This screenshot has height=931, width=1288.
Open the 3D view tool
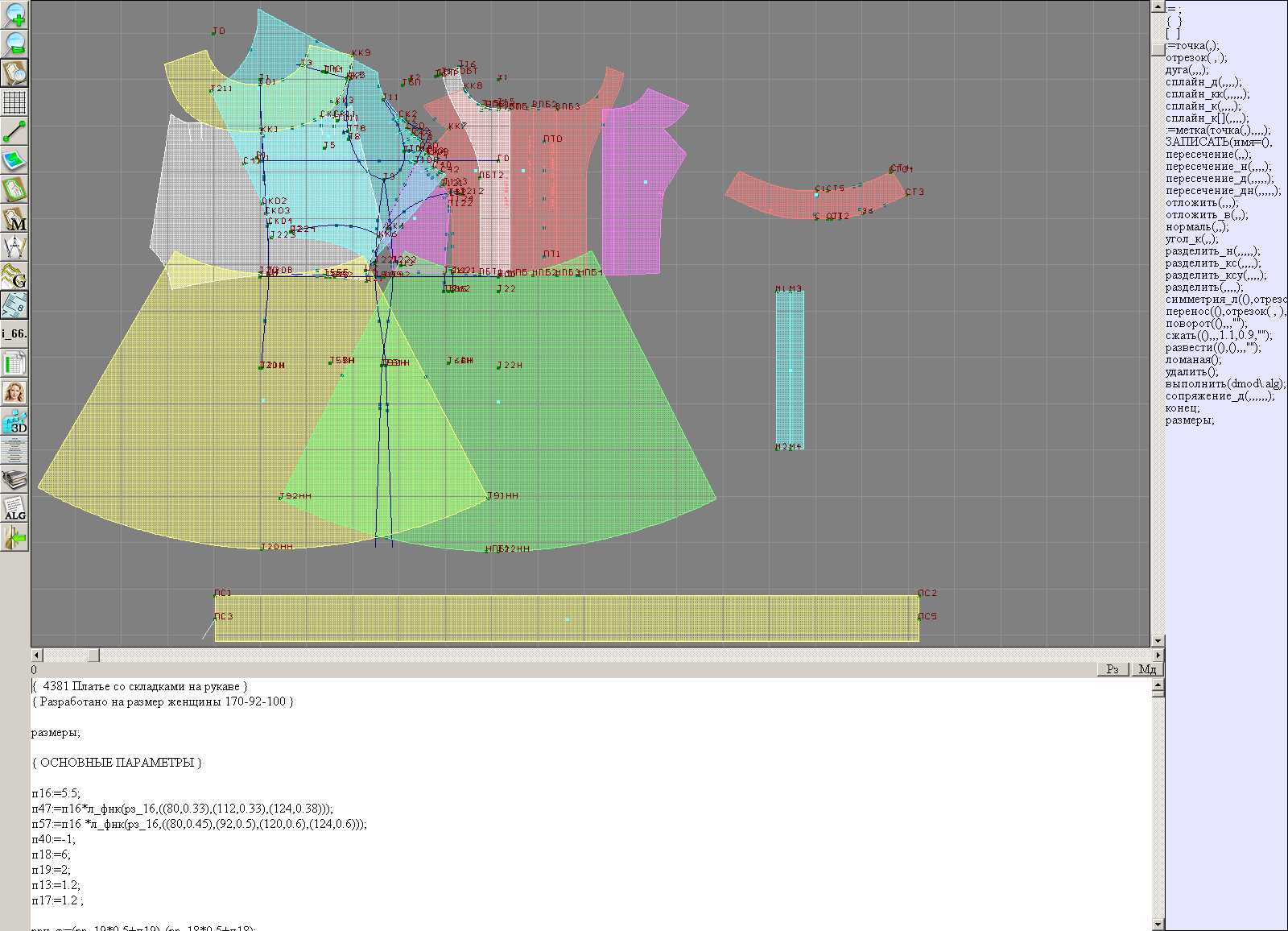(14, 421)
